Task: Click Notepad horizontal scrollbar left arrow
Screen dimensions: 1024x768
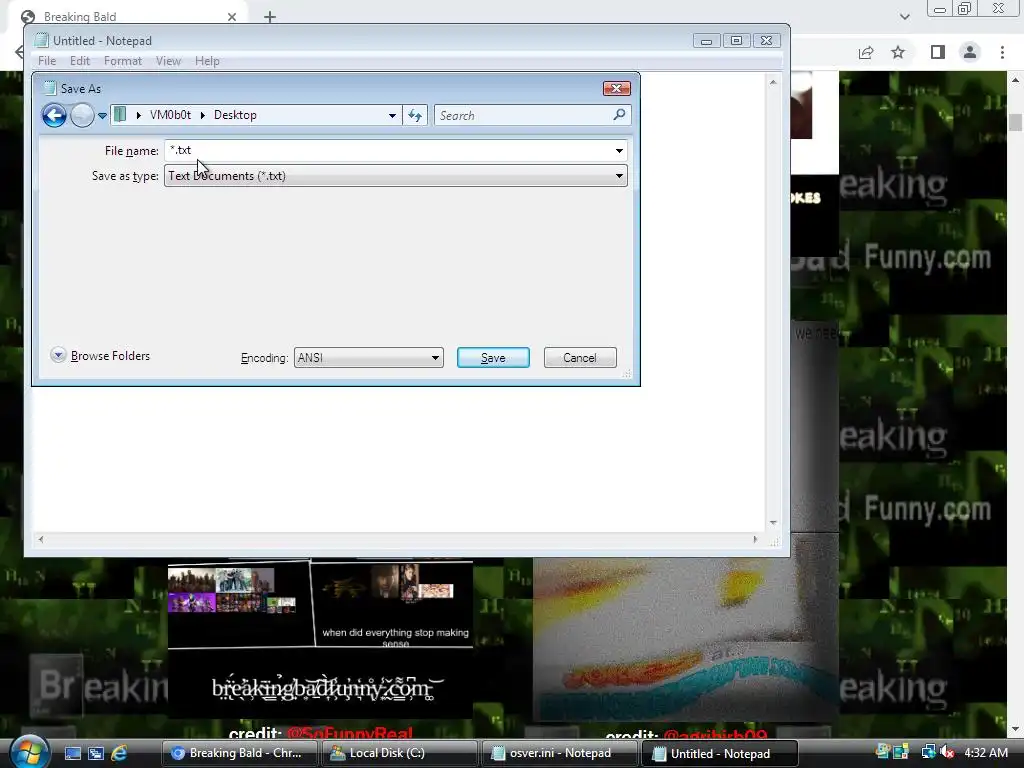Action: (41, 539)
